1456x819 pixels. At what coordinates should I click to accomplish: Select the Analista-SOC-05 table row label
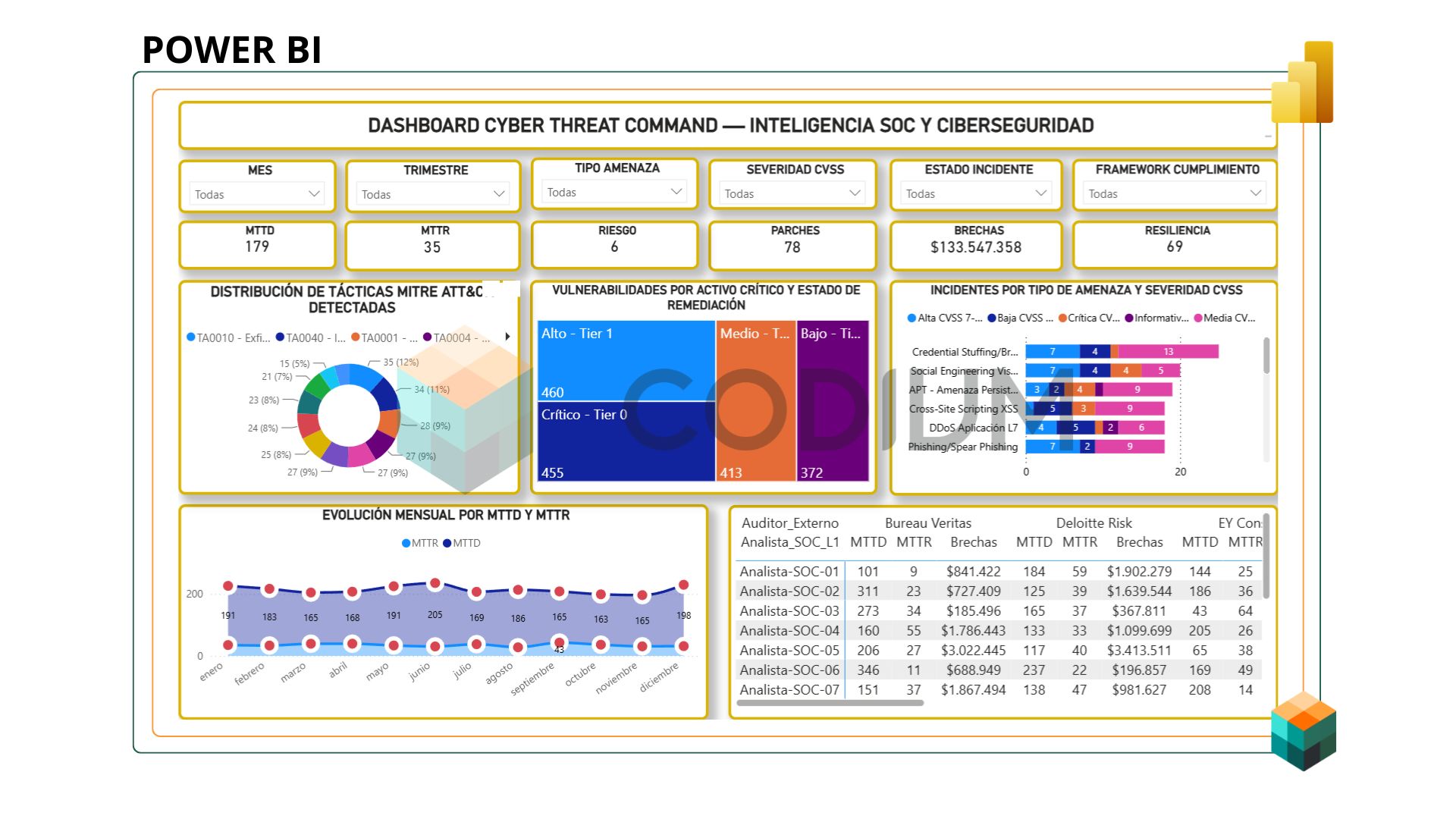pos(789,651)
